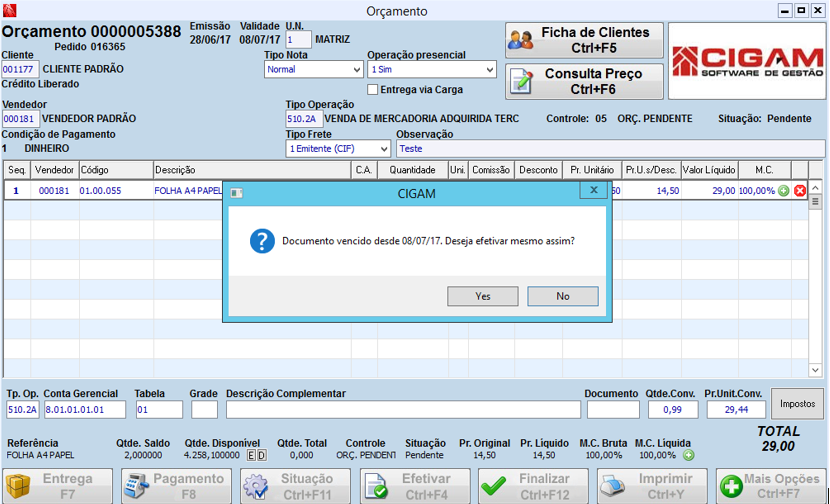Click the Pagamento F8 button
830x504 pixels.
pyautogui.click(x=176, y=486)
